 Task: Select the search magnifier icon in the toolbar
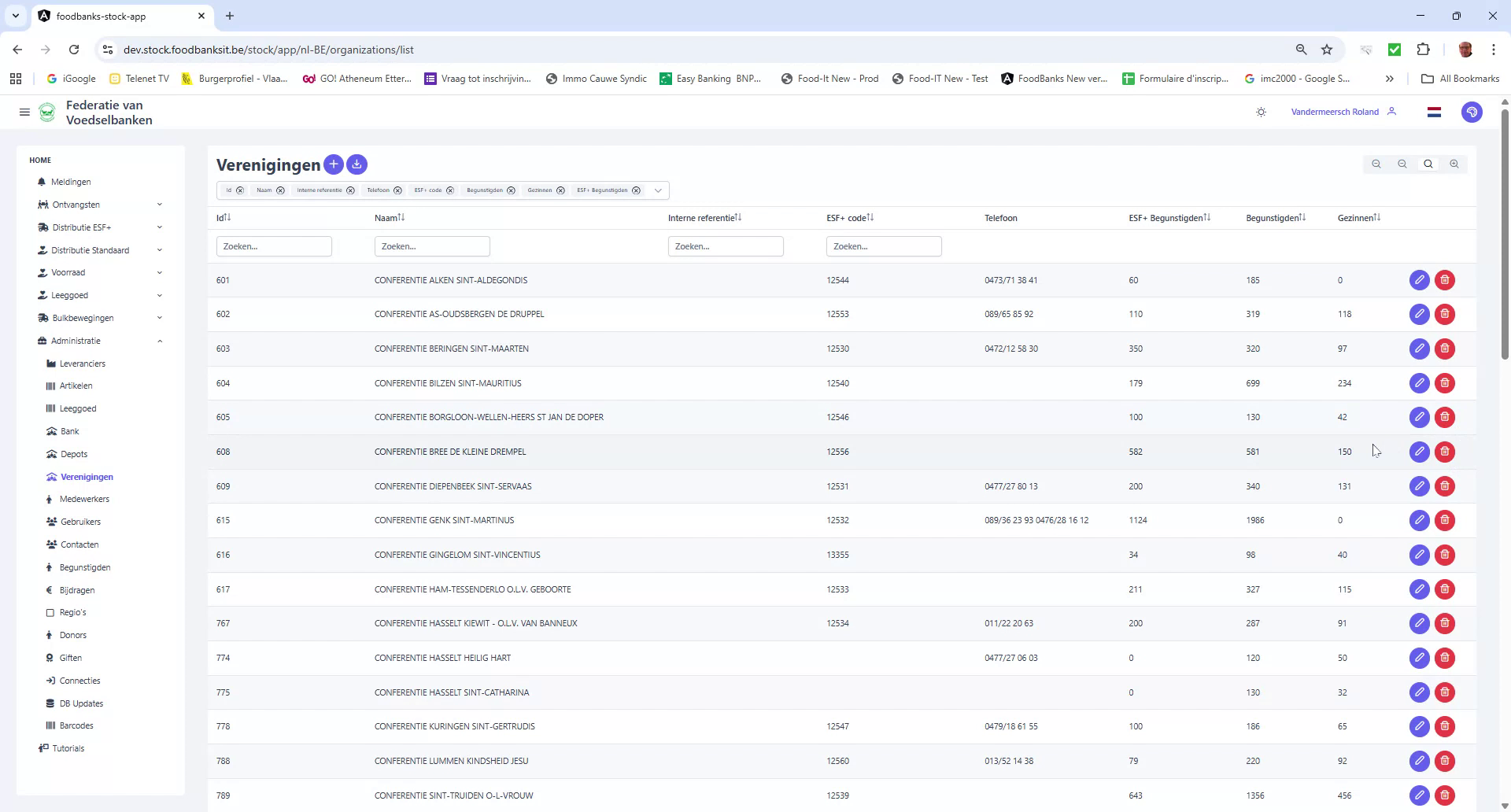tap(1428, 164)
